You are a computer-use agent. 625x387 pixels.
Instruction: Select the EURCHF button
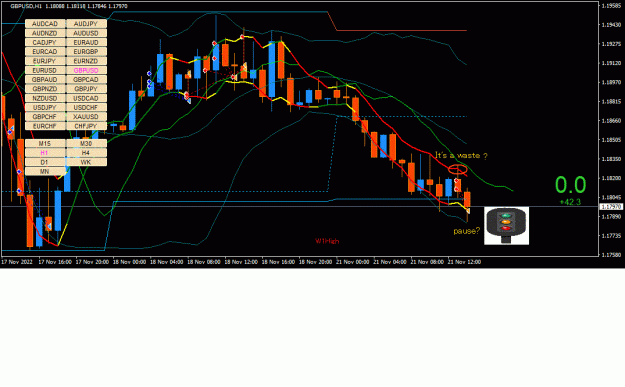tap(45, 126)
